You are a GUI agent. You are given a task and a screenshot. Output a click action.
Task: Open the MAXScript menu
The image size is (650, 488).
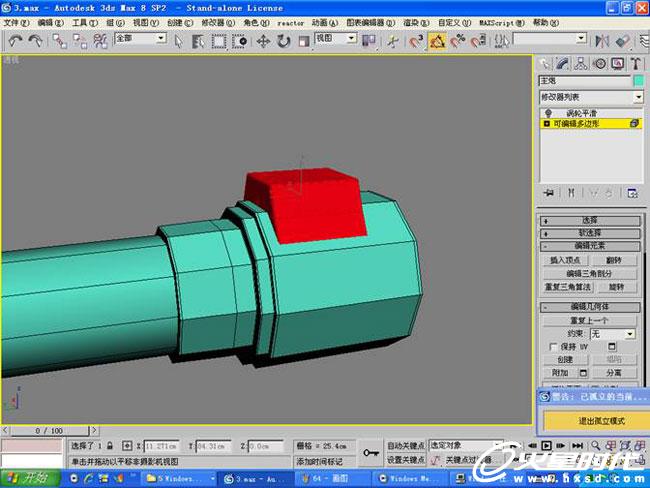[x=502, y=22]
